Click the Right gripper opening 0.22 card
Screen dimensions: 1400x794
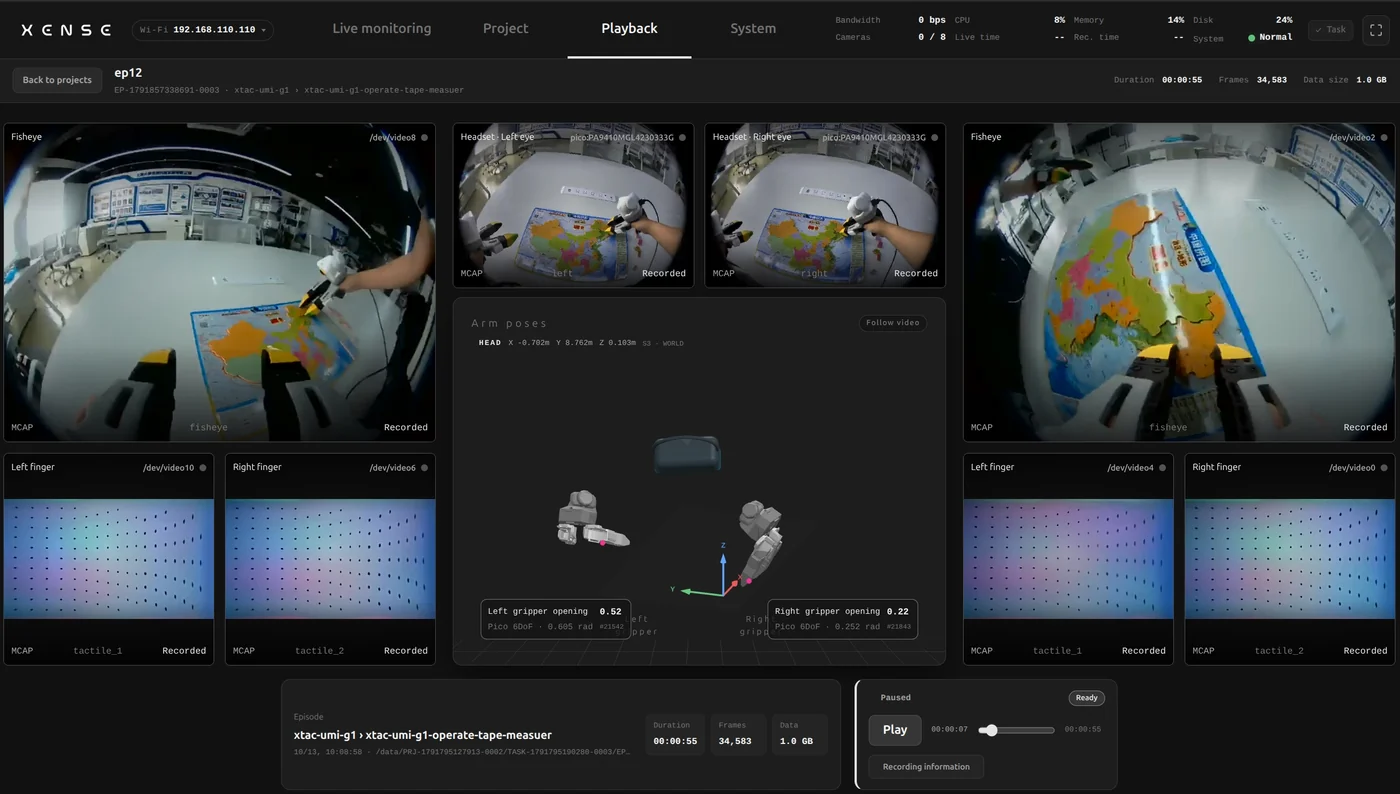pyautogui.click(x=843, y=619)
